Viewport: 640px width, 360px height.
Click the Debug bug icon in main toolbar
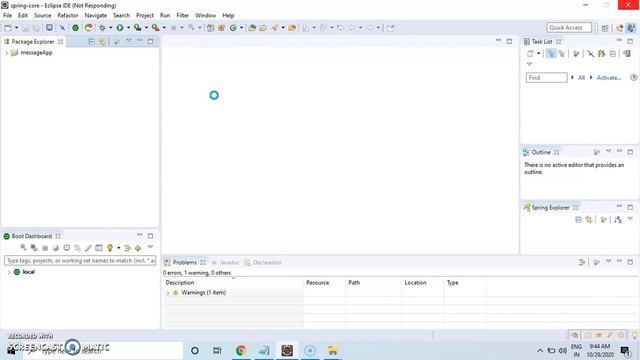click(x=102, y=28)
